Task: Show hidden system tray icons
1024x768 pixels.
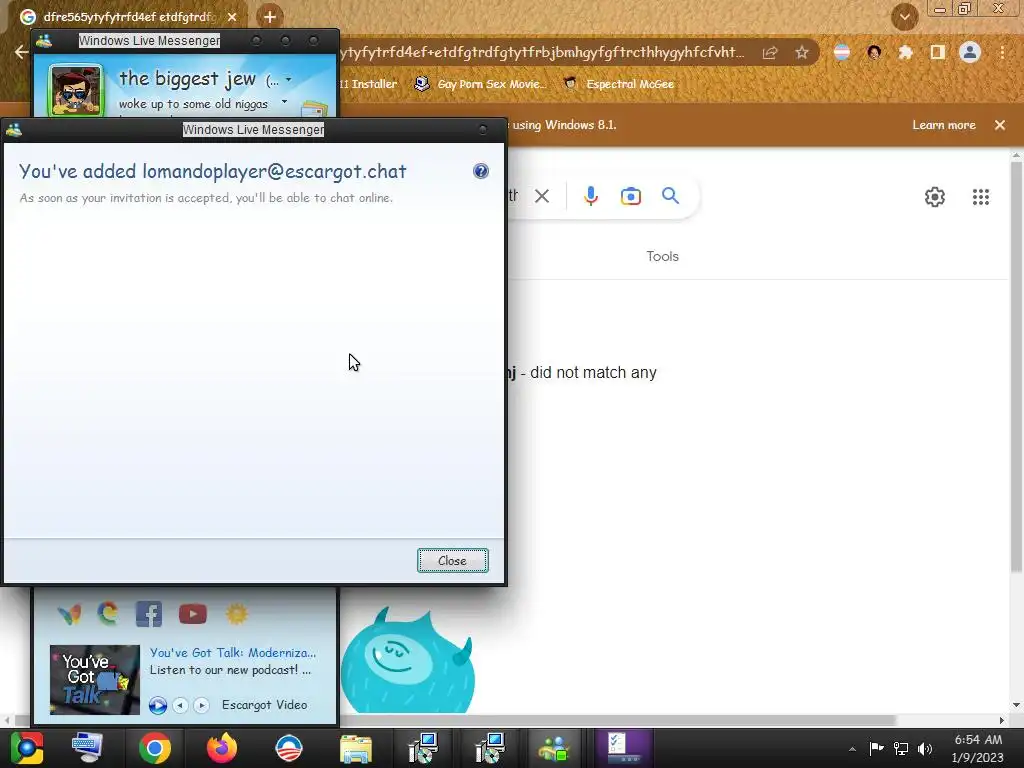Action: pos(852,749)
